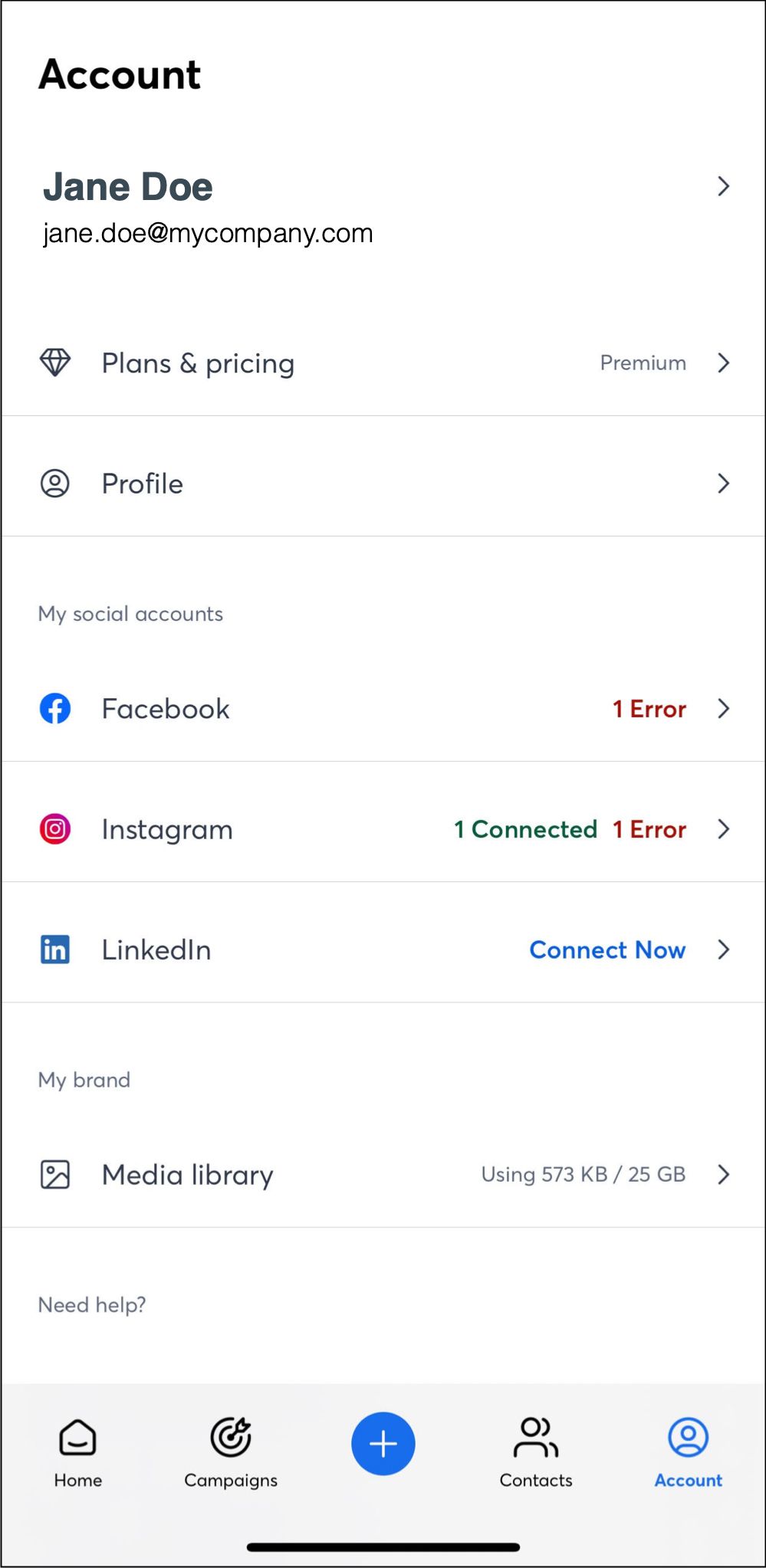Expand Jane Doe account details chevron

point(723,186)
